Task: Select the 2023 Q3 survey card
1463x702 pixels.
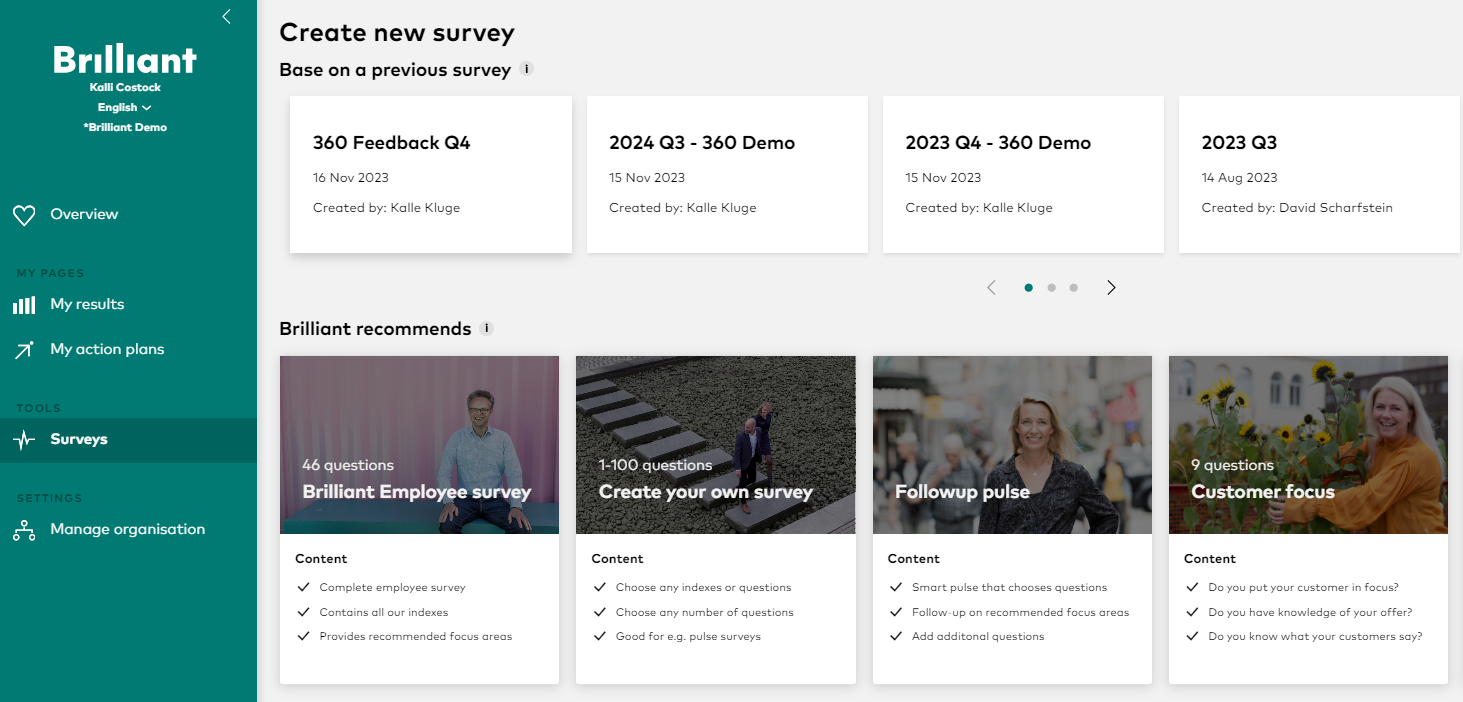Action: 1319,174
